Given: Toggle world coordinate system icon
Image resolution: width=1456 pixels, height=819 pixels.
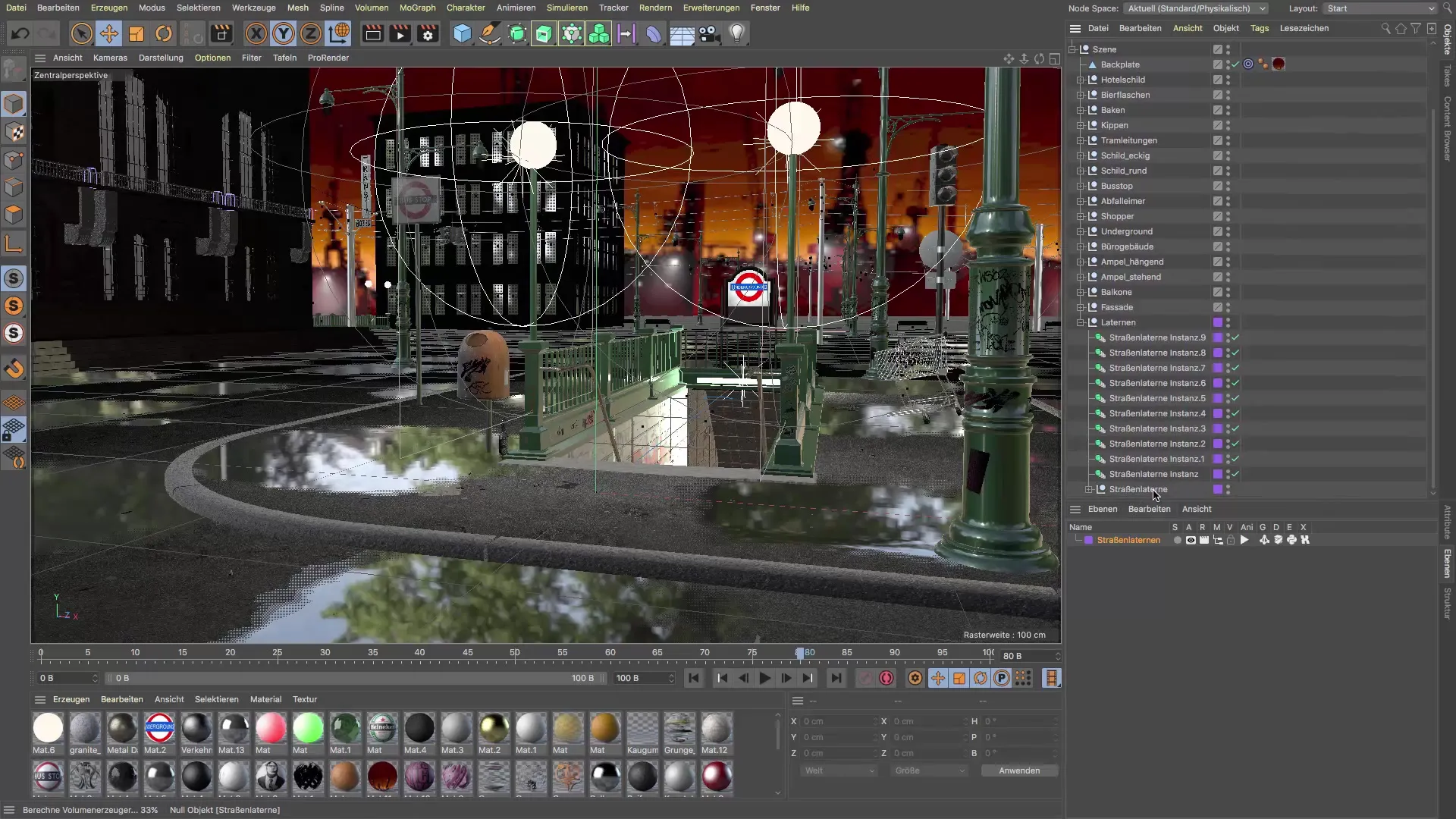Looking at the screenshot, I should [339, 33].
